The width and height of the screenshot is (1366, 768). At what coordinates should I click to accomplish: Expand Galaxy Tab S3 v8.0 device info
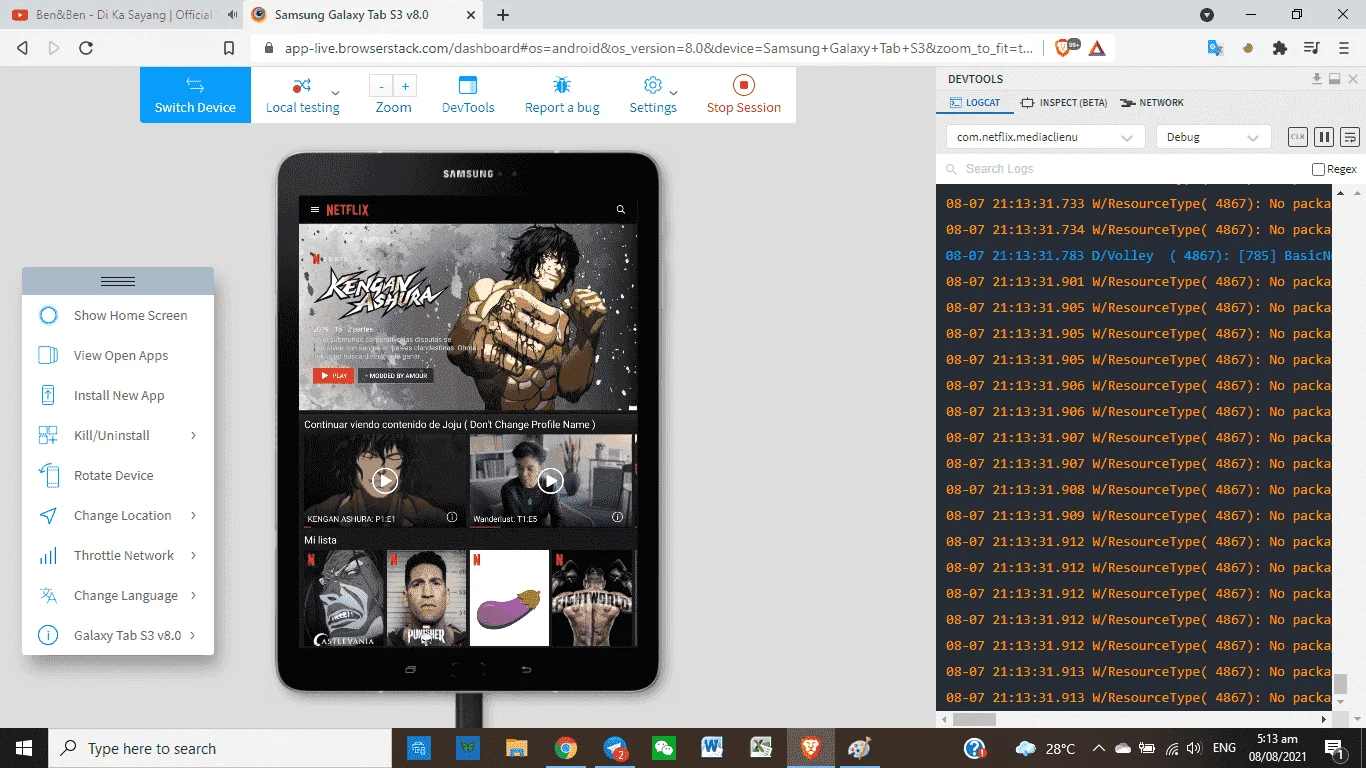[118, 635]
